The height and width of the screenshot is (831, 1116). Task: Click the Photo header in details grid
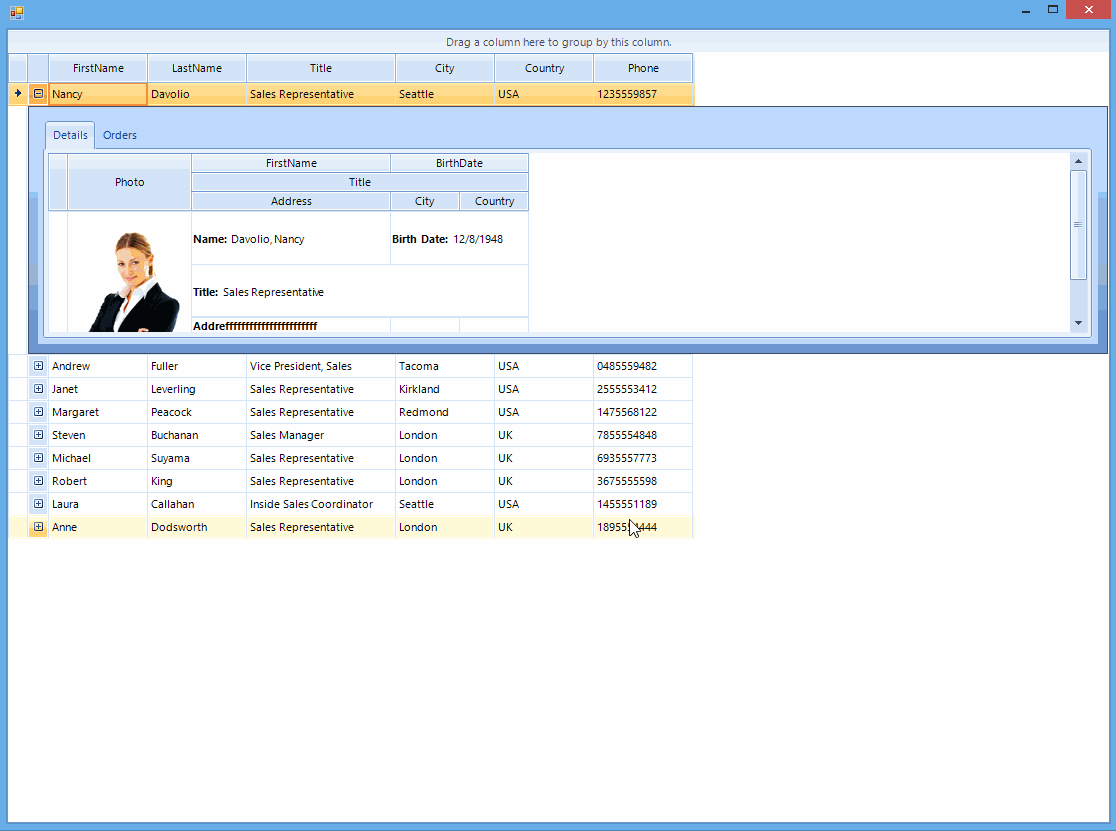130,182
